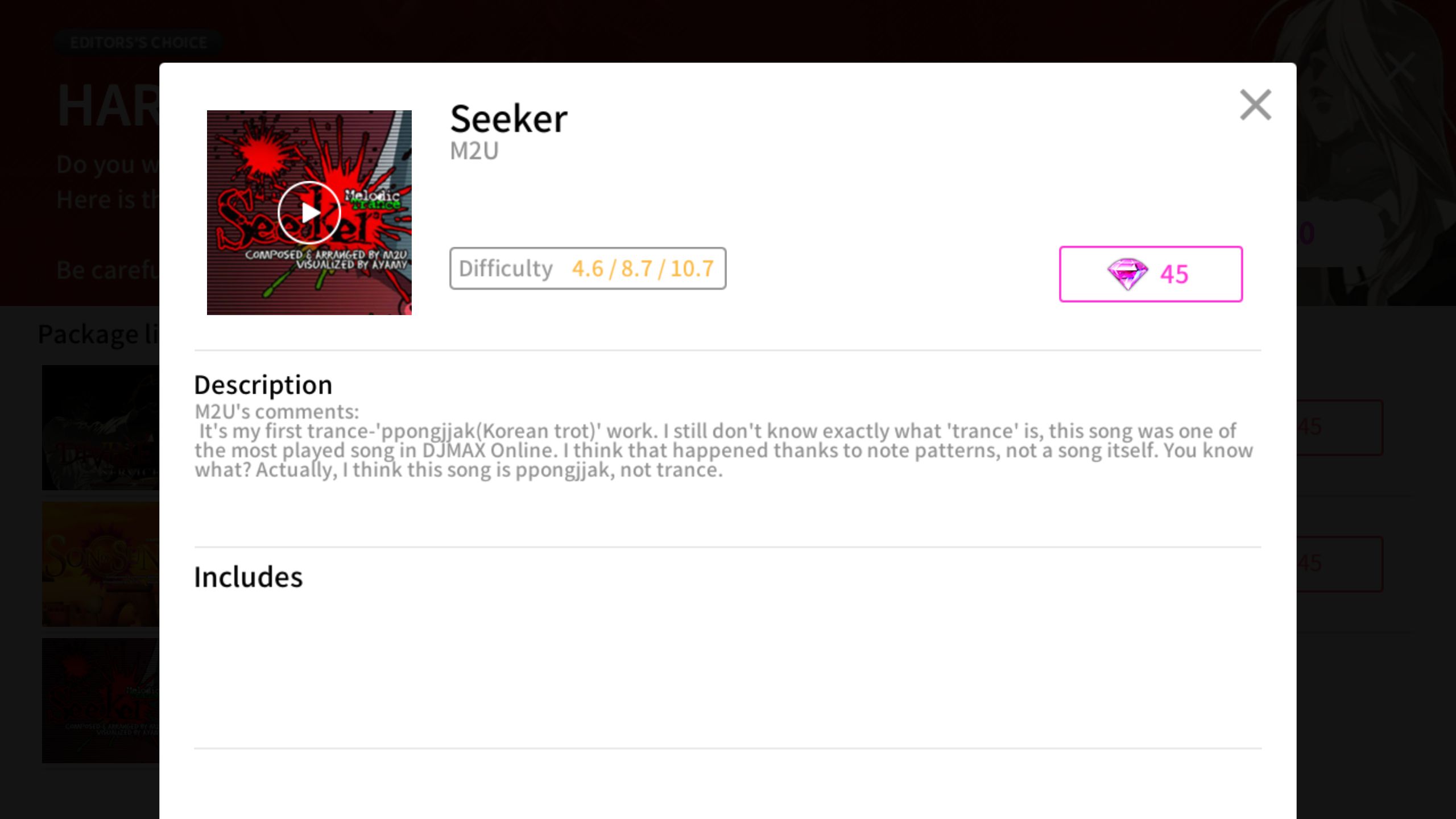Select M2U's comments description text
1456x819 pixels.
(723, 441)
